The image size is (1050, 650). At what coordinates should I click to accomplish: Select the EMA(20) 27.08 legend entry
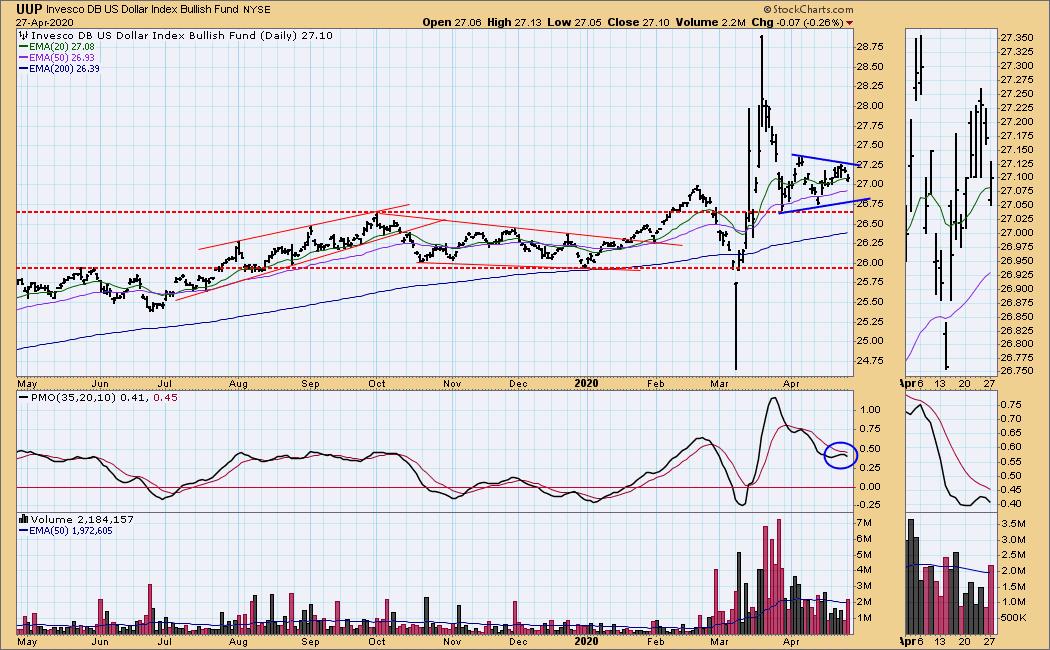[57, 47]
